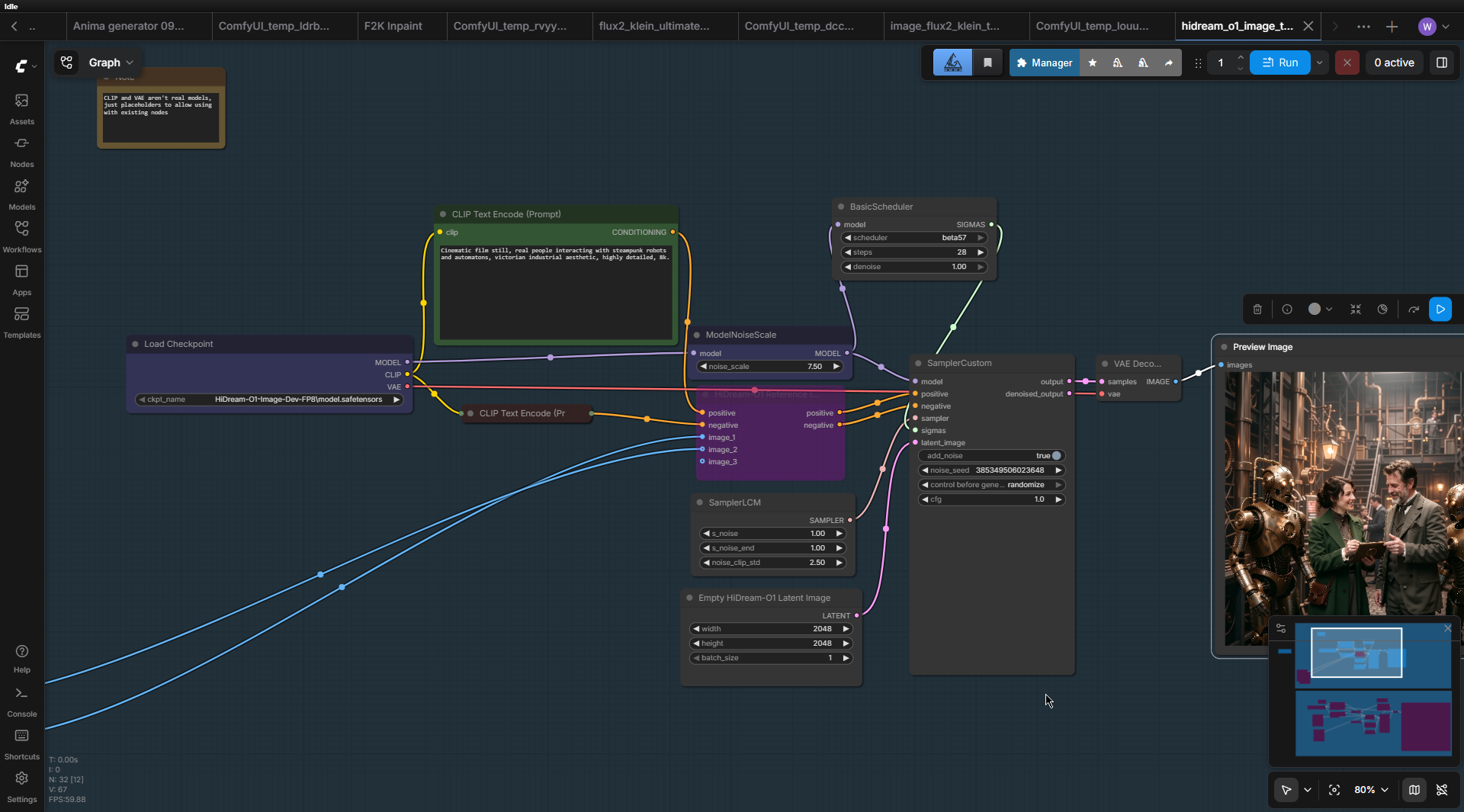Increase width value in Empty Latent node
The width and height of the screenshot is (1464, 812).
click(x=846, y=629)
